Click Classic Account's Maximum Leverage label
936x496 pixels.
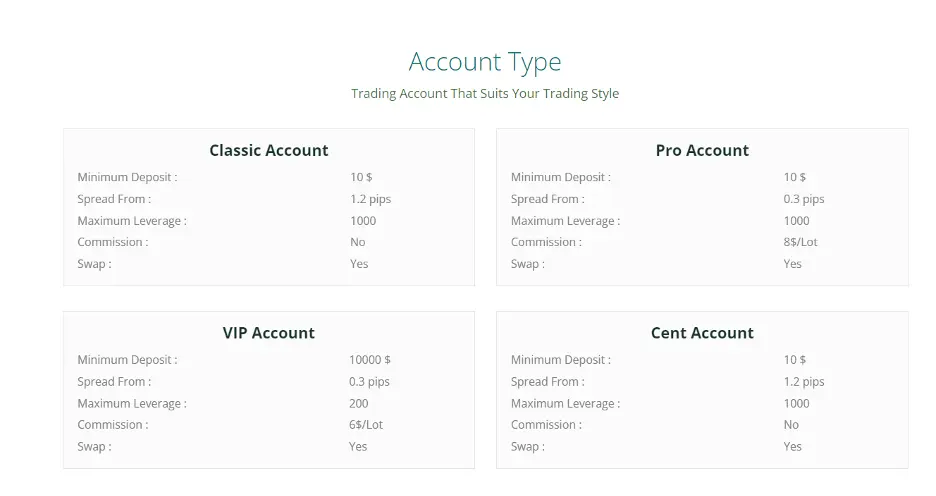[132, 221]
